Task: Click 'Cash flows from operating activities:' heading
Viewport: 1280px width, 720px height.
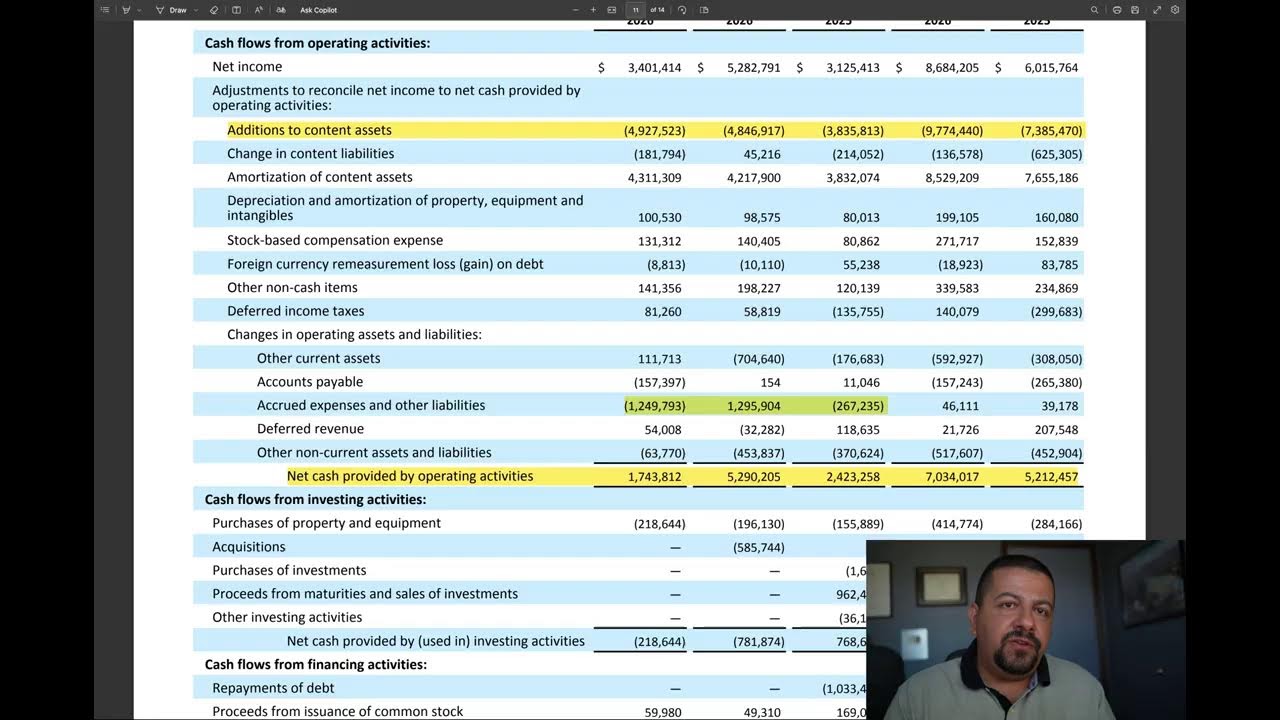Action: point(317,43)
